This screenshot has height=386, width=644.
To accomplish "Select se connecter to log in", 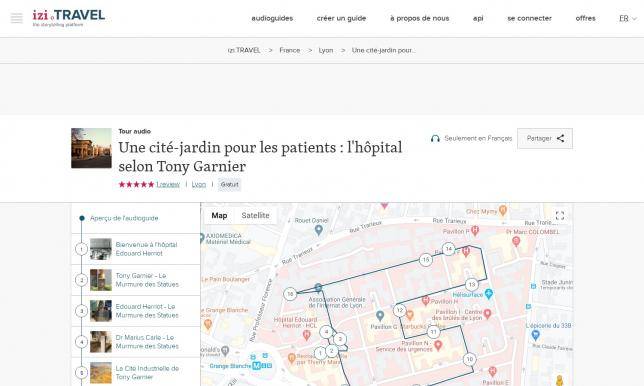I will [x=529, y=18].
